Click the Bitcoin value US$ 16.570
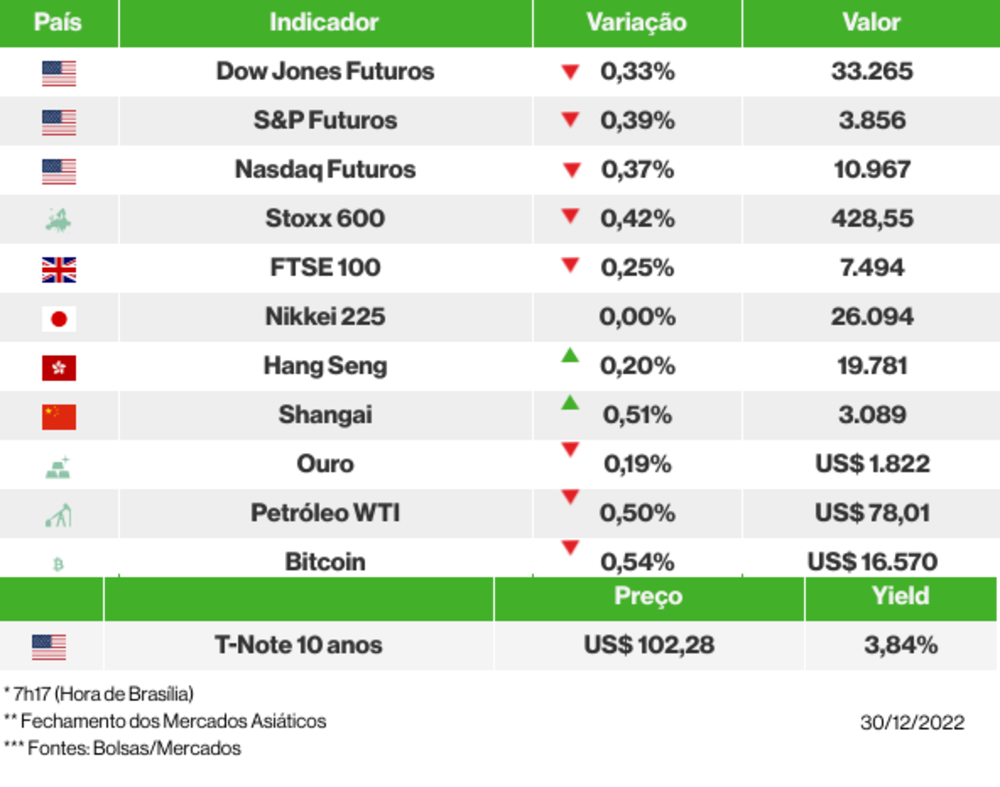 click(872, 562)
